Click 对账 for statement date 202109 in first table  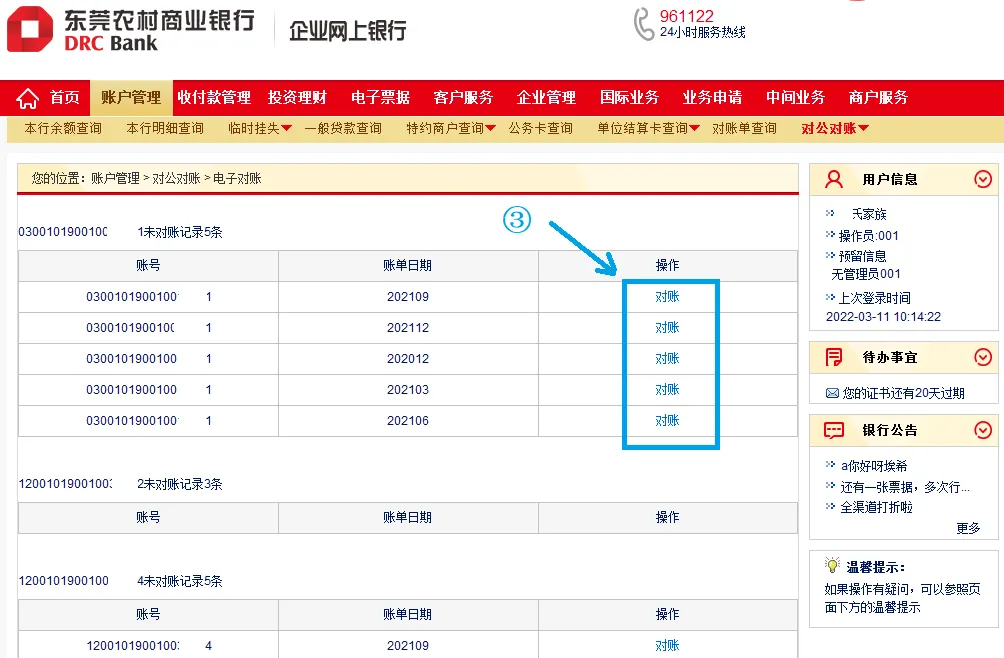(x=667, y=296)
